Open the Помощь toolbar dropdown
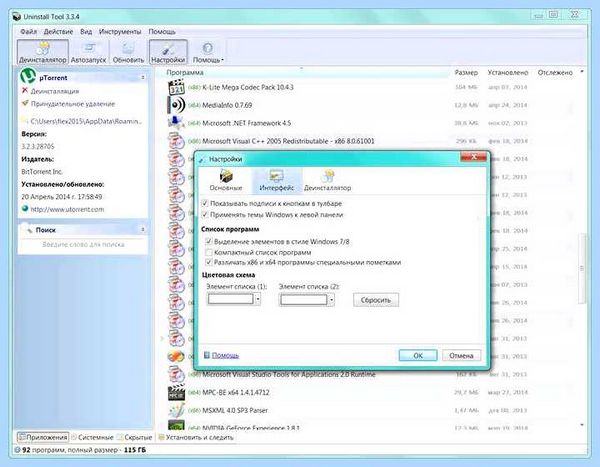This screenshot has width=600, height=467. point(208,52)
